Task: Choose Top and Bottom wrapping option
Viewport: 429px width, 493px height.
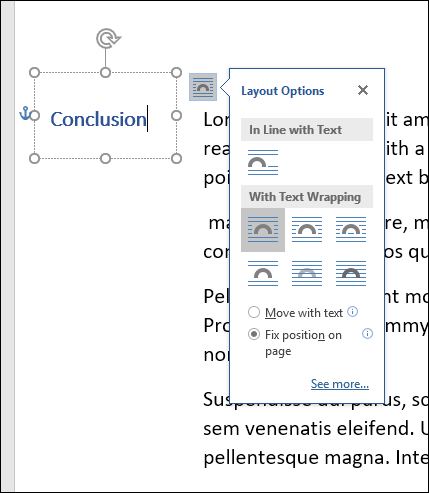Action: pos(263,274)
